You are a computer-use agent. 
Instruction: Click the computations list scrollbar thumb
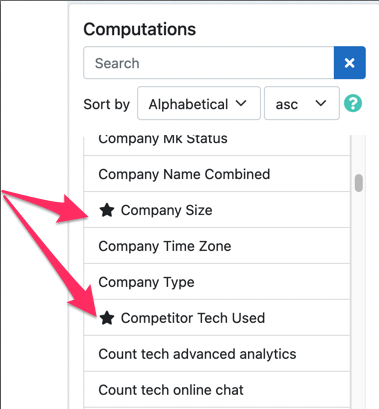pos(359,183)
